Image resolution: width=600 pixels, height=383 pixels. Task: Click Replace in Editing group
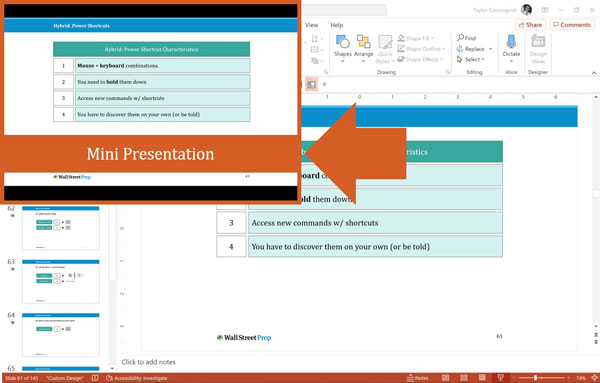pos(471,49)
